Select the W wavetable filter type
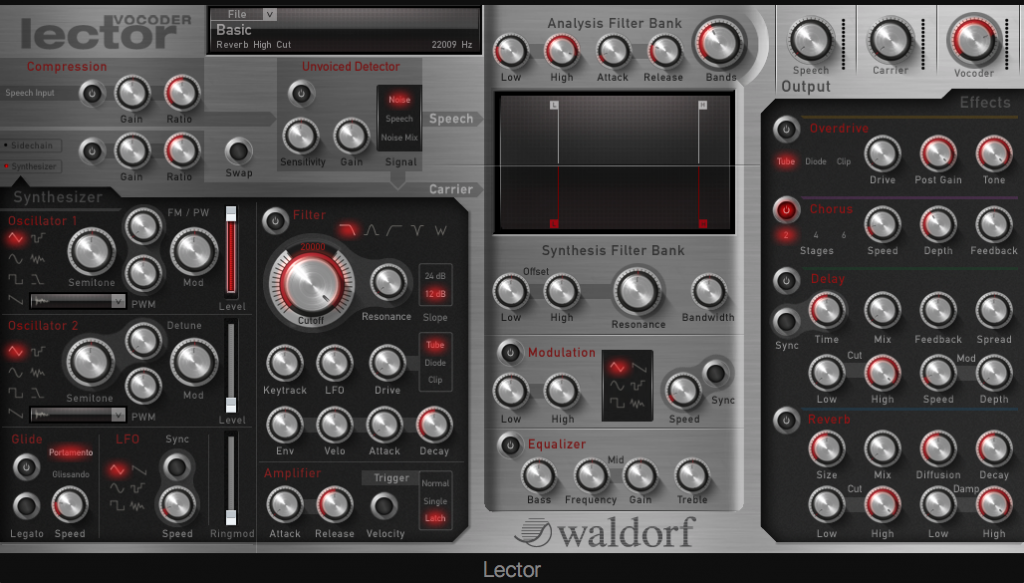Image resolution: width=1024 pixels, height=583 pixels. (441, 230)
